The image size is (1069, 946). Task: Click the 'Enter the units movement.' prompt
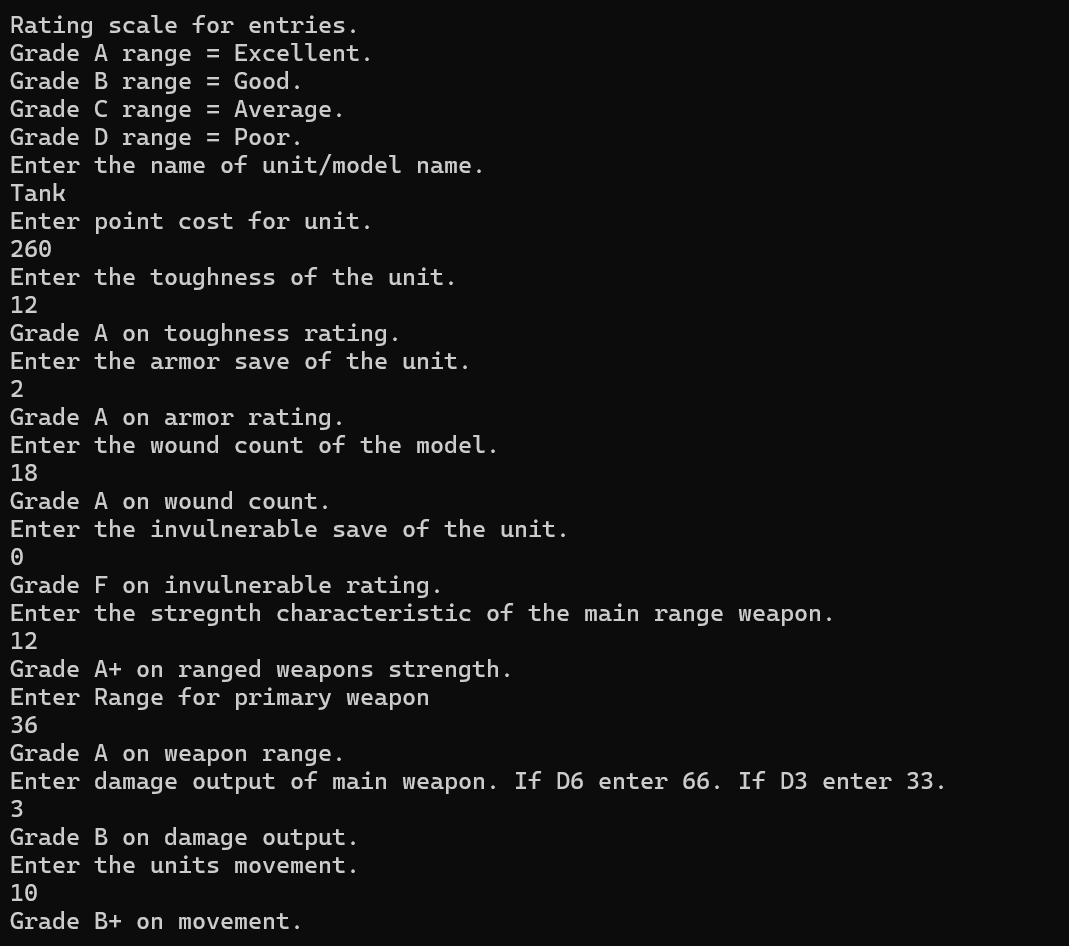(x=184, y=866)
